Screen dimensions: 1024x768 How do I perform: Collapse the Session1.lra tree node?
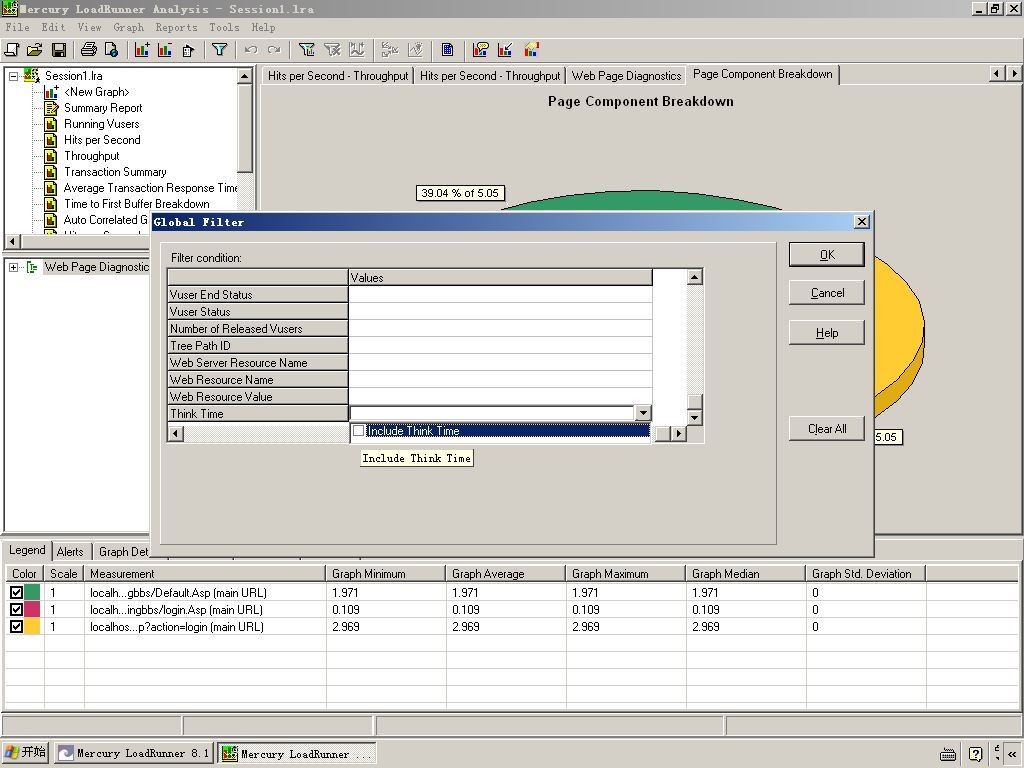click(13, 76)
